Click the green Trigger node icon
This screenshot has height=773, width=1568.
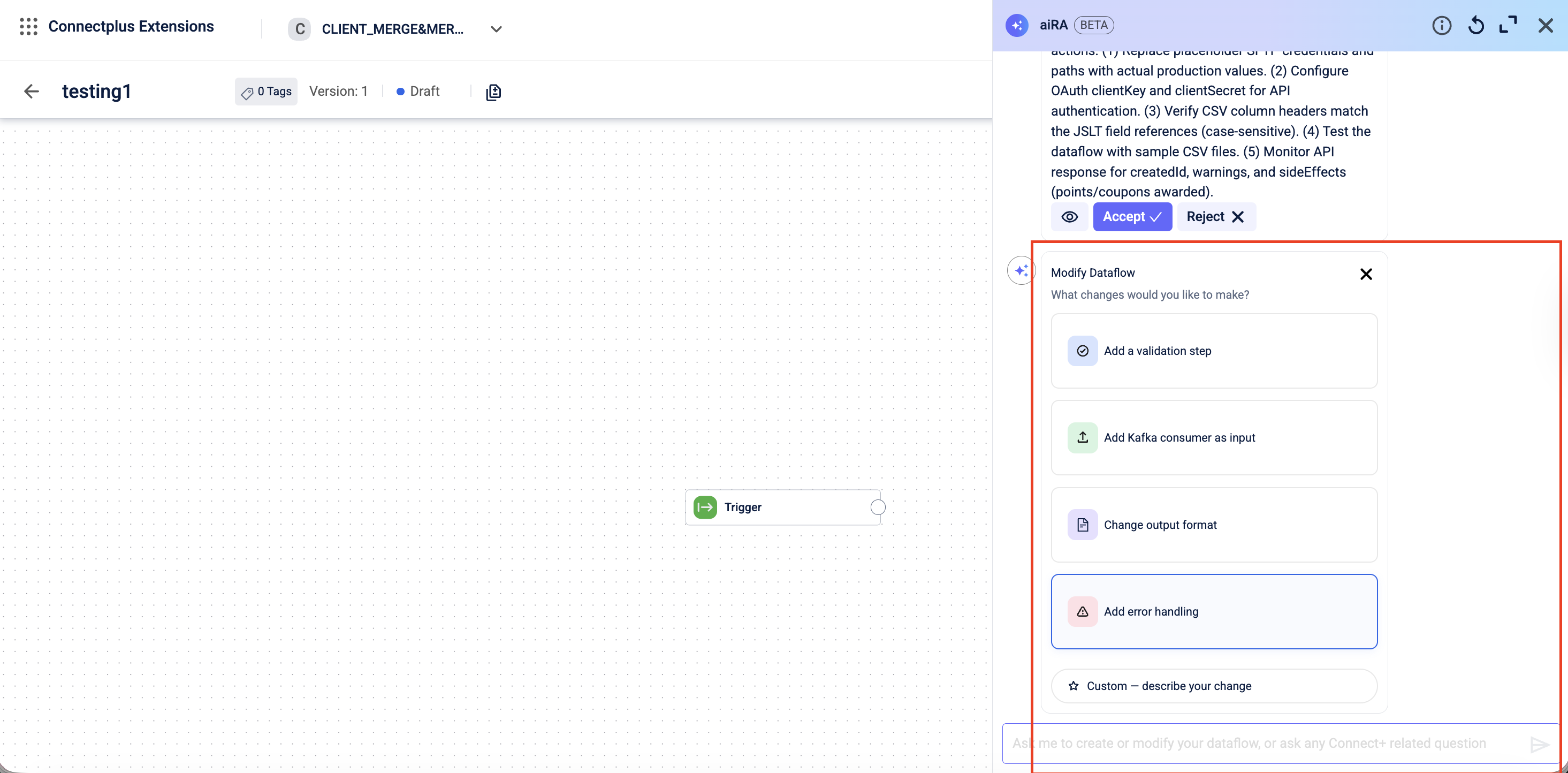(x=705, y=507)
